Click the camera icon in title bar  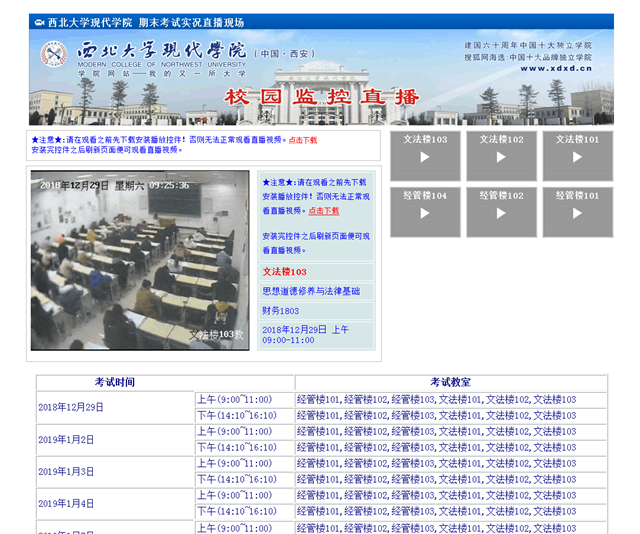[40, 22]
